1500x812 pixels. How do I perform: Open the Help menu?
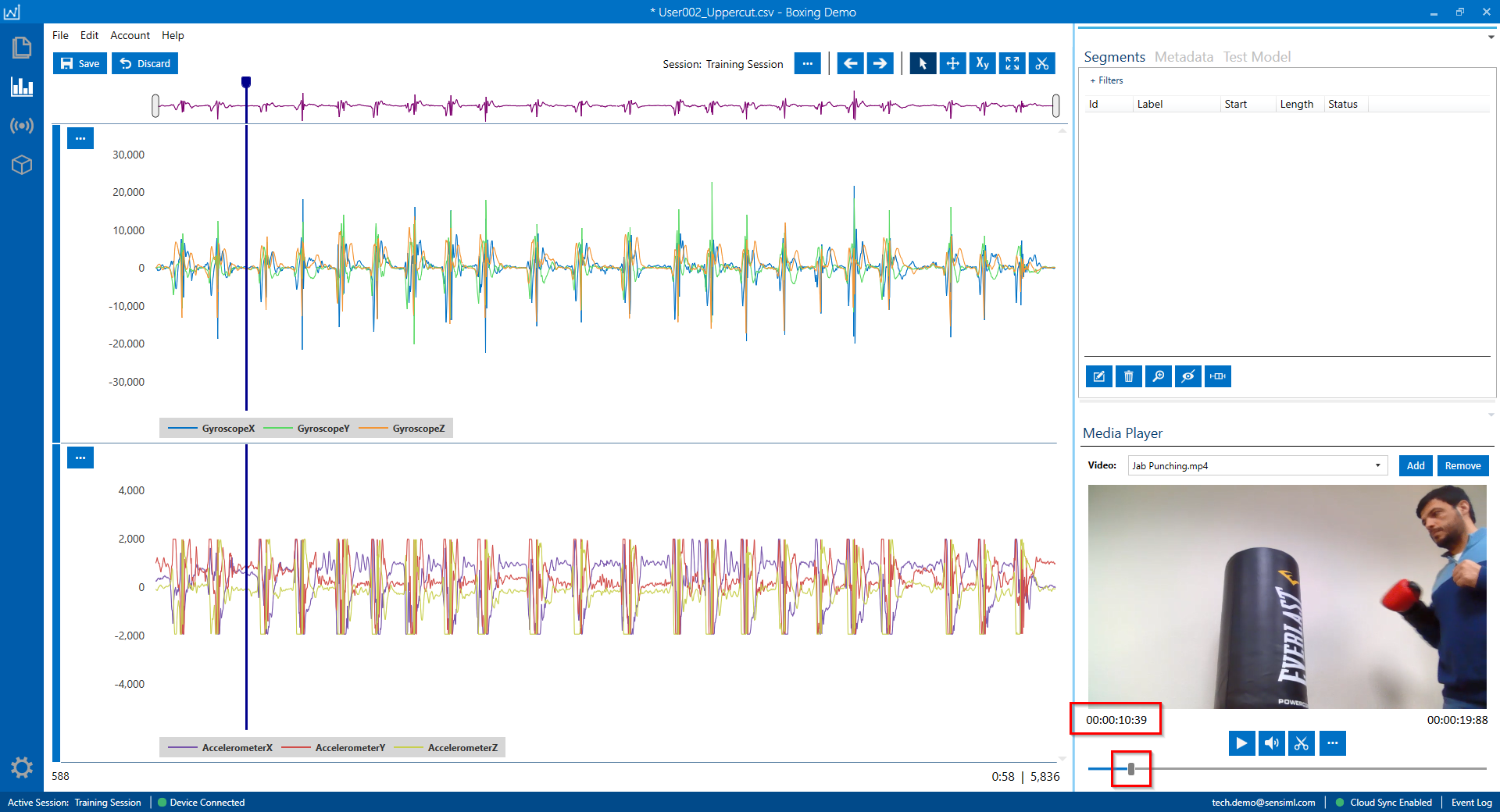tap(173, 35)
